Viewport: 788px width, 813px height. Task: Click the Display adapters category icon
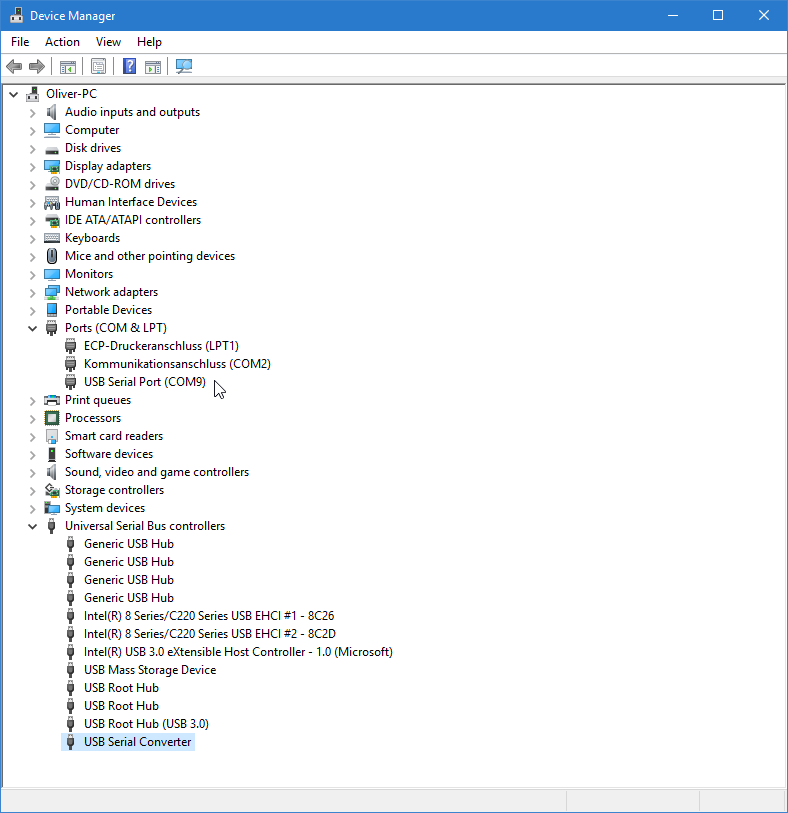click(x=52, y=166)
